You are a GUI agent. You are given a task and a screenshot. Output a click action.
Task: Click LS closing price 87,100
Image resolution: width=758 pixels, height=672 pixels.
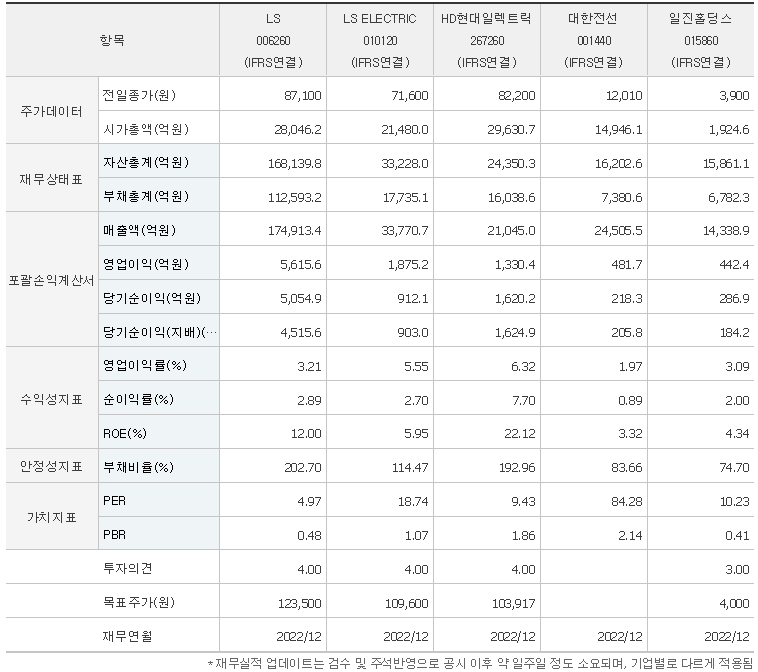tap(303, 96)
